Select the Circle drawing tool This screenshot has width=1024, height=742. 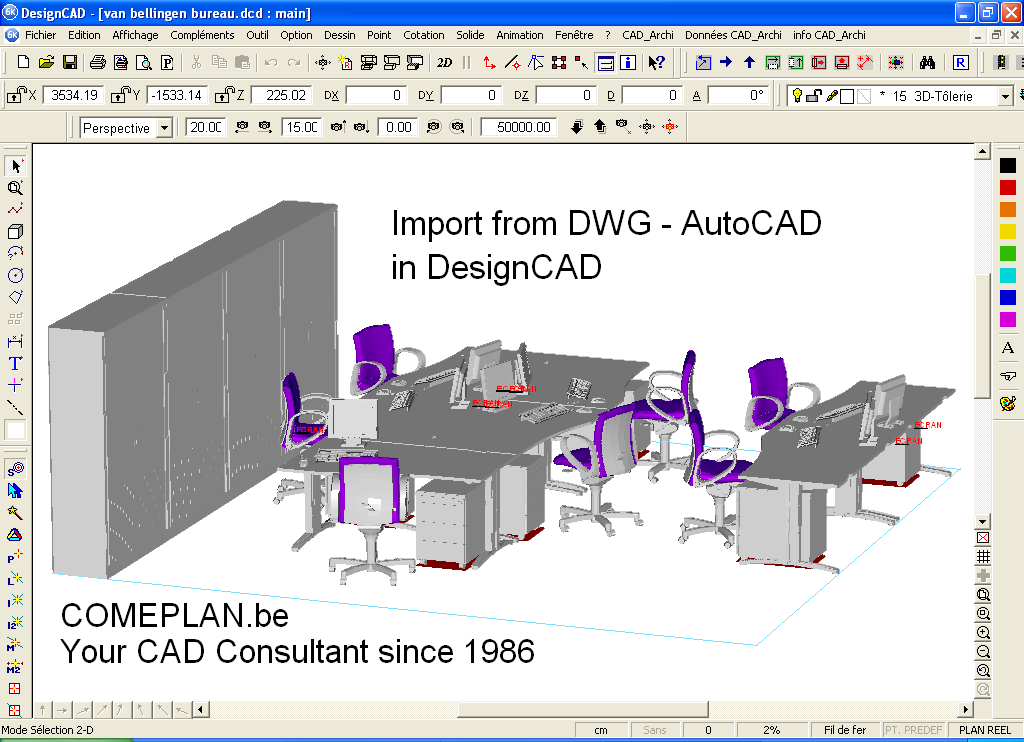click(15, 275)
